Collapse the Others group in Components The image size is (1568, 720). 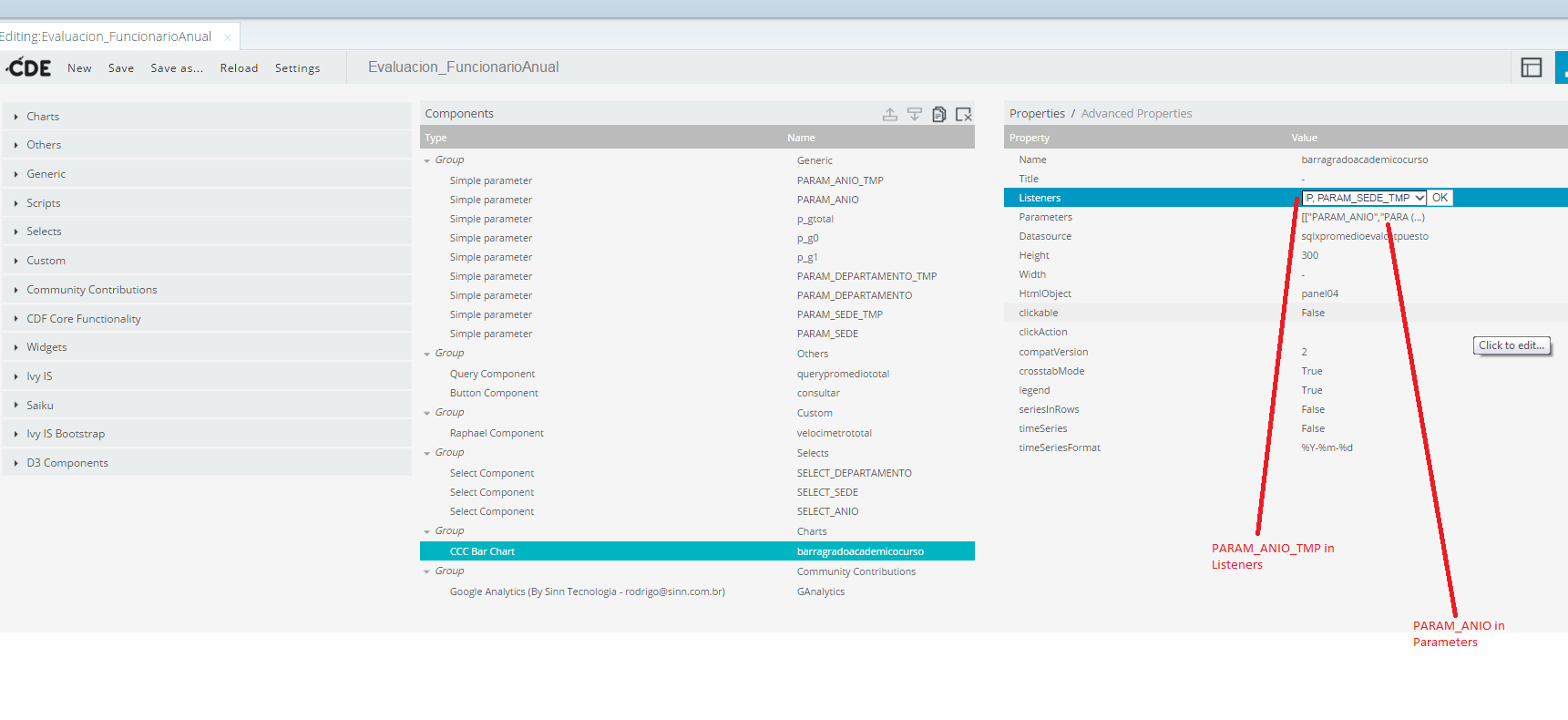[426, 354]
